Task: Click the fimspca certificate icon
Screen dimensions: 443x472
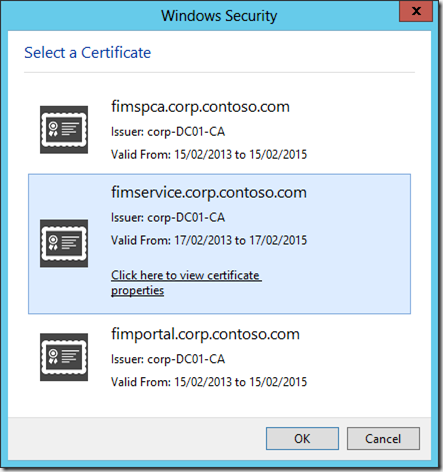Action: click(x=64, y=130)
